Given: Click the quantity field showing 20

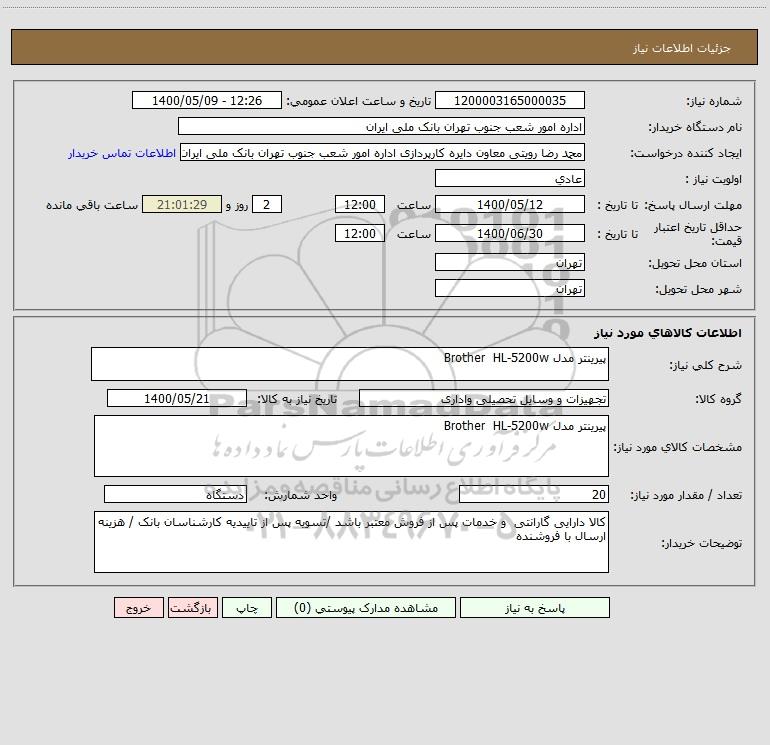Looking at the screenshot, I should [x=534, y=494].
